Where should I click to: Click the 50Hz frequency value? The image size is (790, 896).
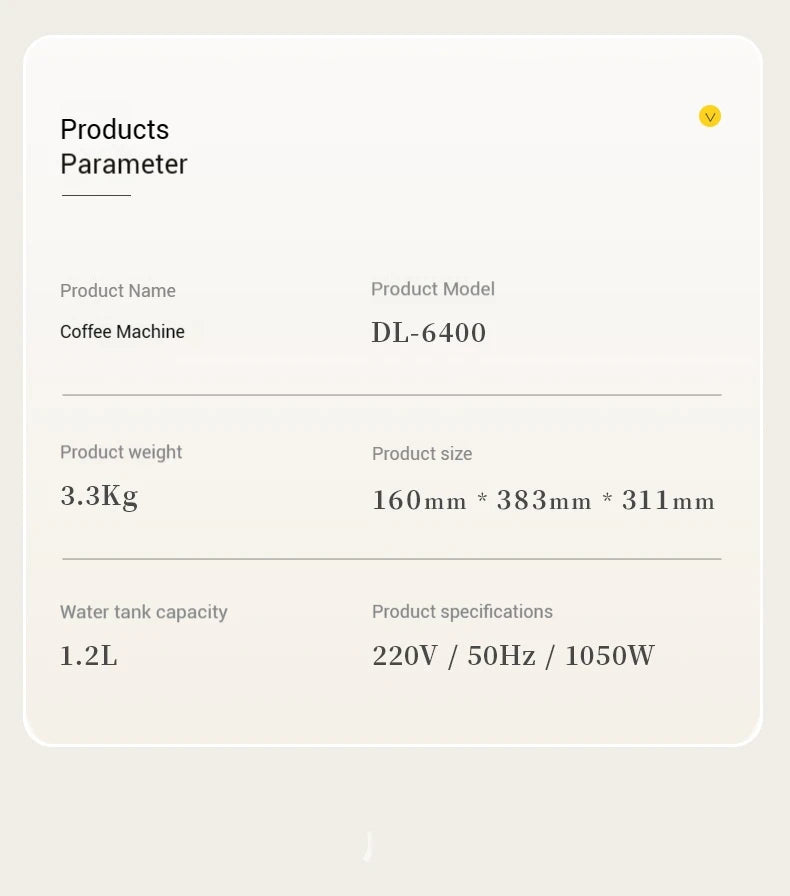[501, 656]
